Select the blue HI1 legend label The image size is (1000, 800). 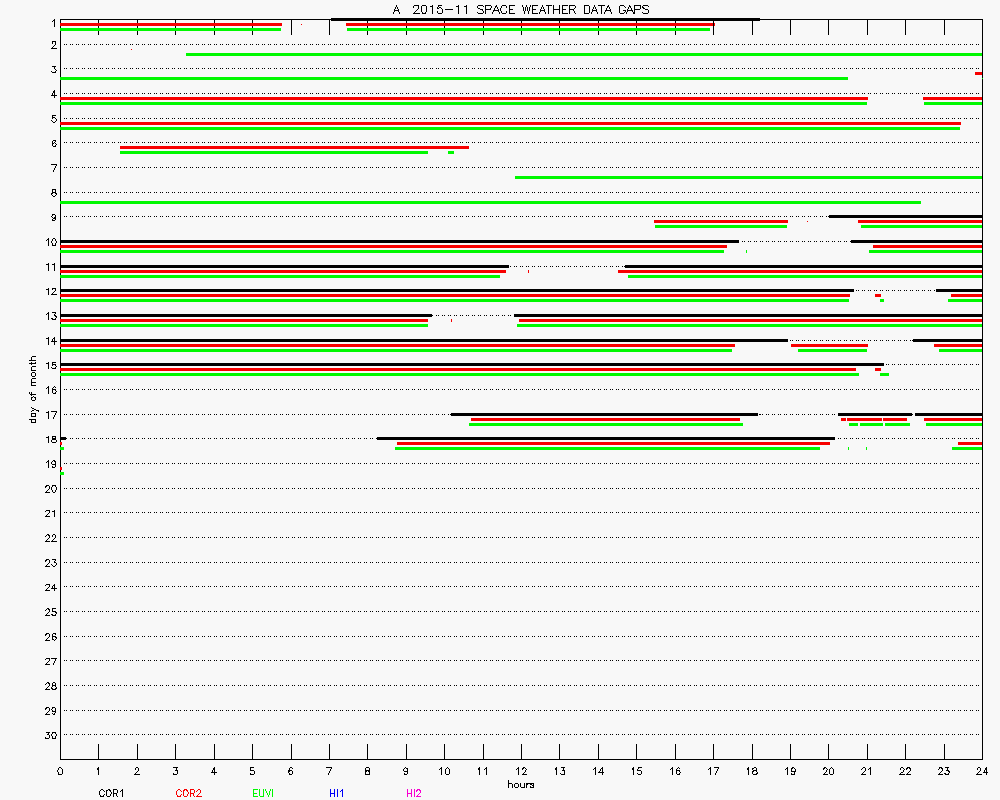pos(337,793)
